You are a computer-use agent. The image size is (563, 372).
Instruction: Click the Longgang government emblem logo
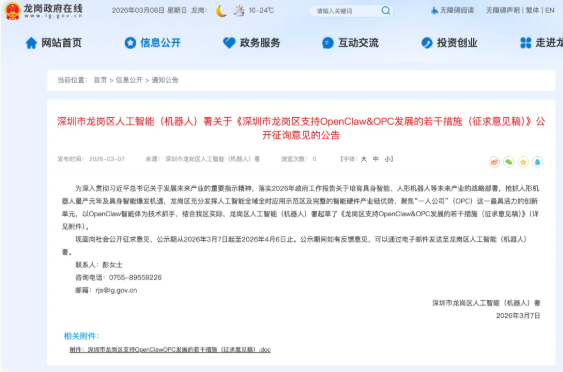click(12, 11)
